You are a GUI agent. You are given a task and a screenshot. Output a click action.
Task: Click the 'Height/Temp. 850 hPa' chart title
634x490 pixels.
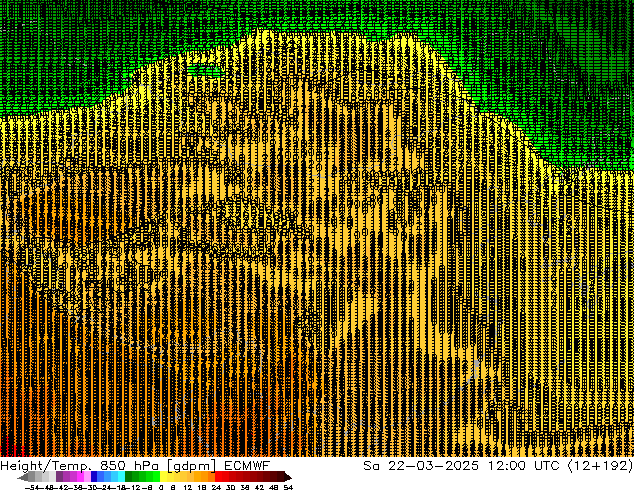[78, 466]
